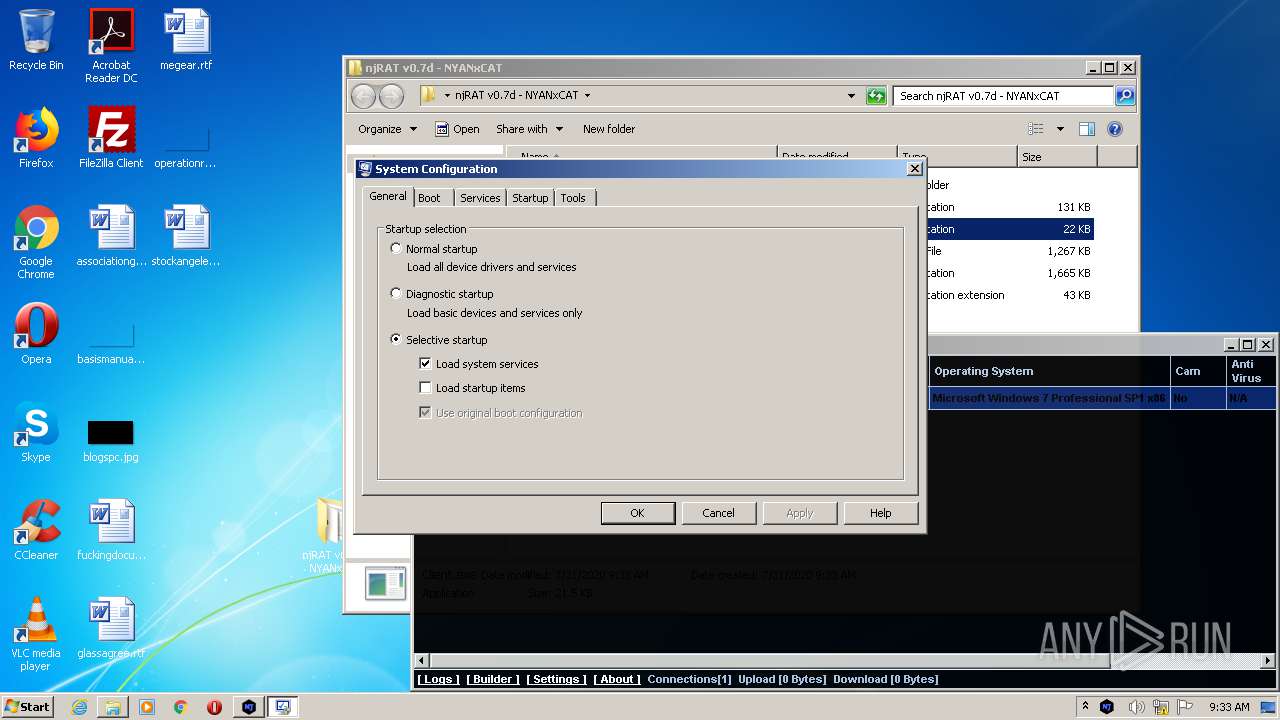Click the Start button
1280x720 pixels.
coord(27,706)
